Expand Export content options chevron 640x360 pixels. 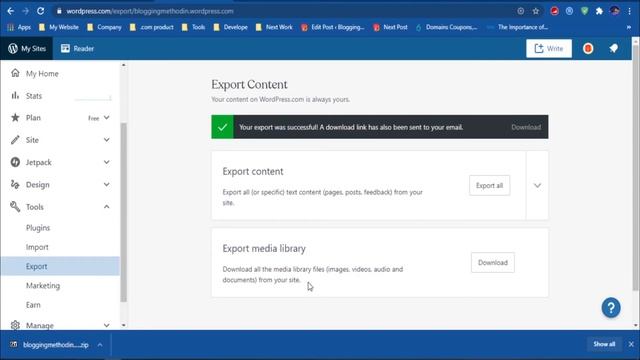[537, 185]
